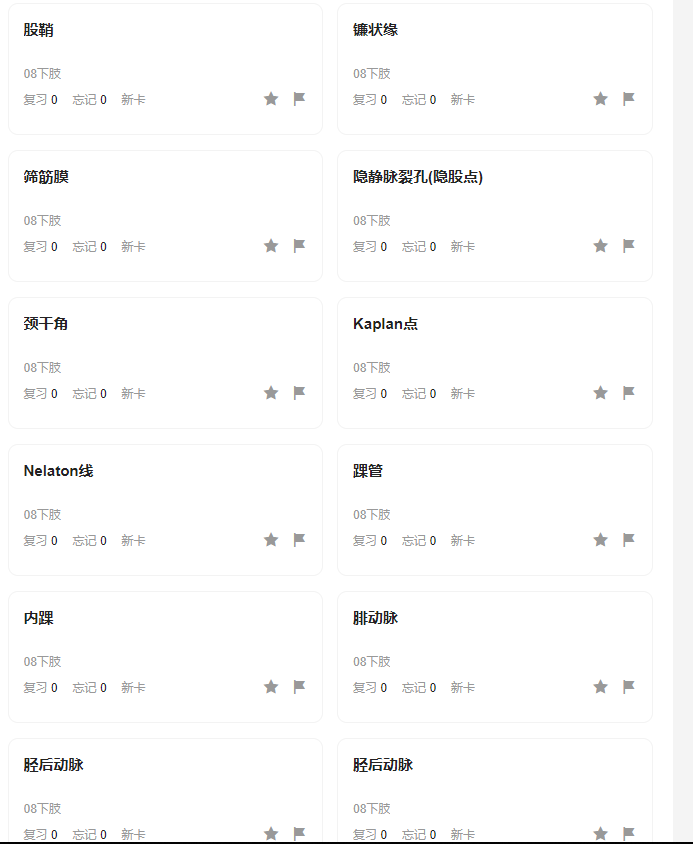Click the vertical scrollbar track on right
The width and height of the screenshot is (693, 844).
click(x=683, y=422)
